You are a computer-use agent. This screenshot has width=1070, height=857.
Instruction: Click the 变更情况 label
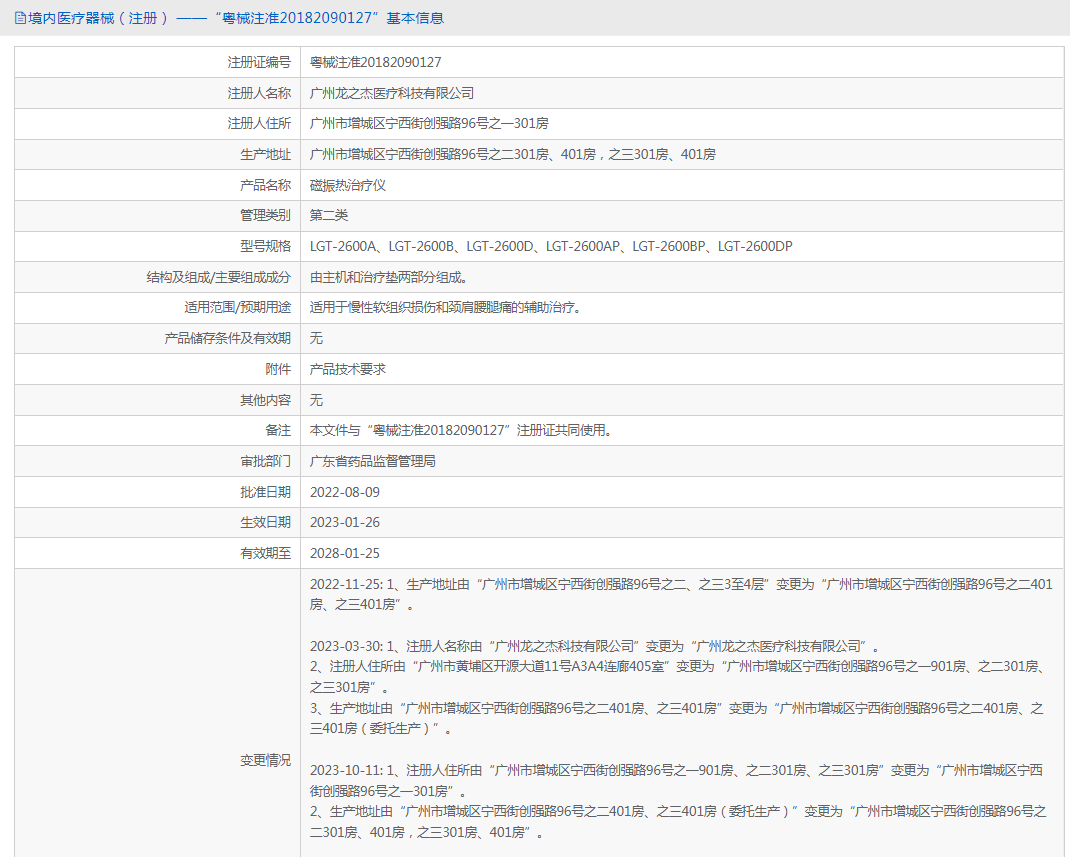tap(265, 760)
